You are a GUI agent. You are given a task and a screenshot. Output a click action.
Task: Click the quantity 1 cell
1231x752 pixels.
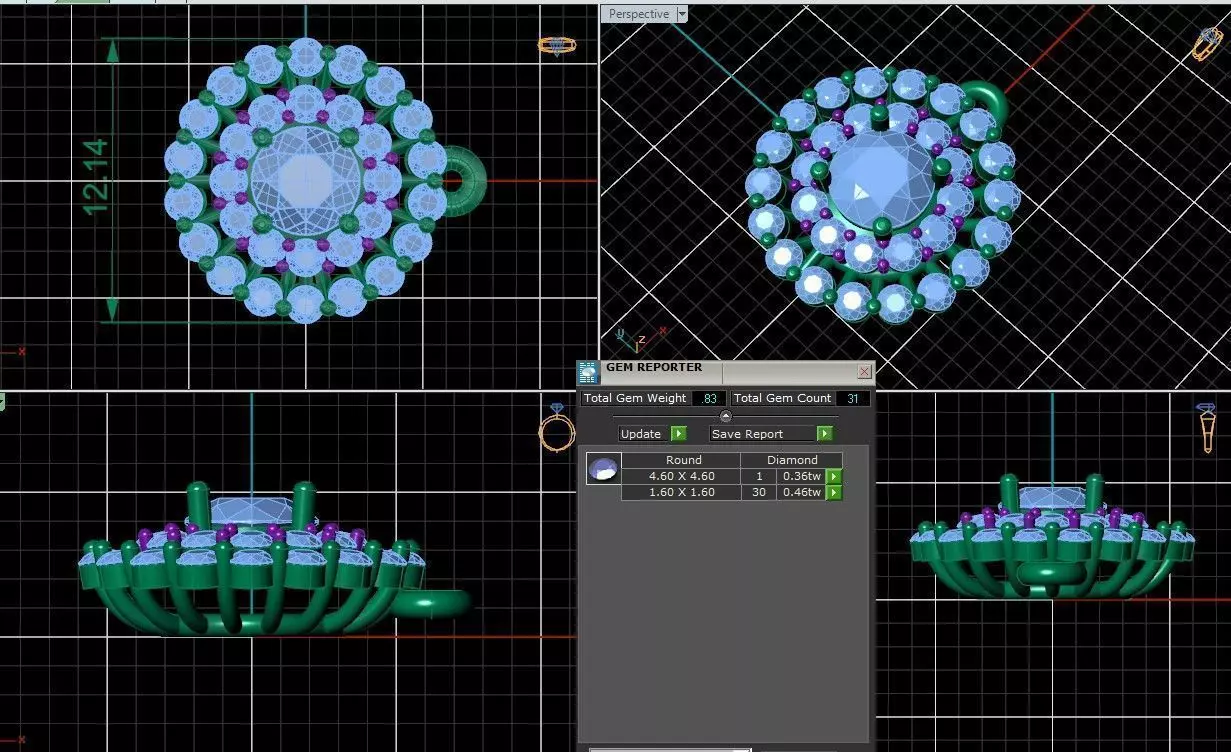759,477
